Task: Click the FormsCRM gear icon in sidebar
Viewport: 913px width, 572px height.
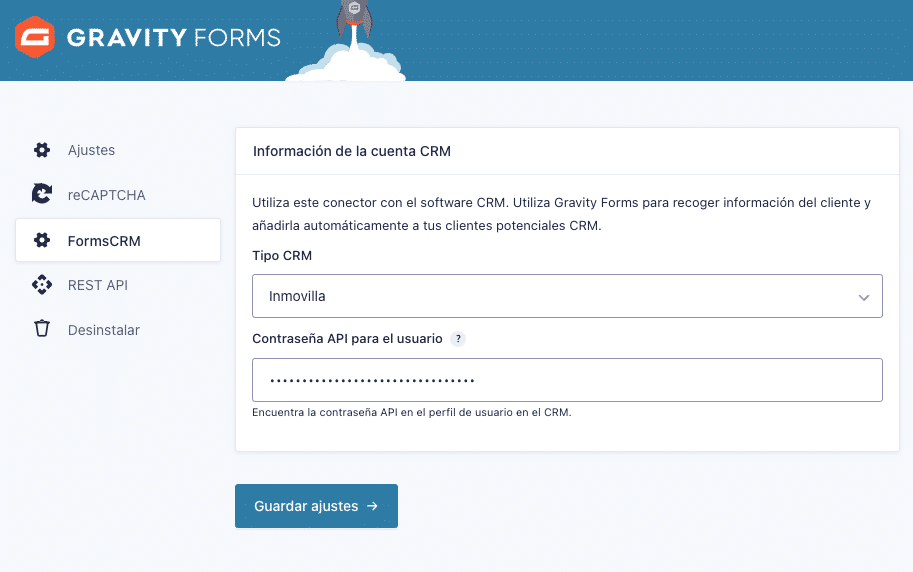Action: pos(42,240)
